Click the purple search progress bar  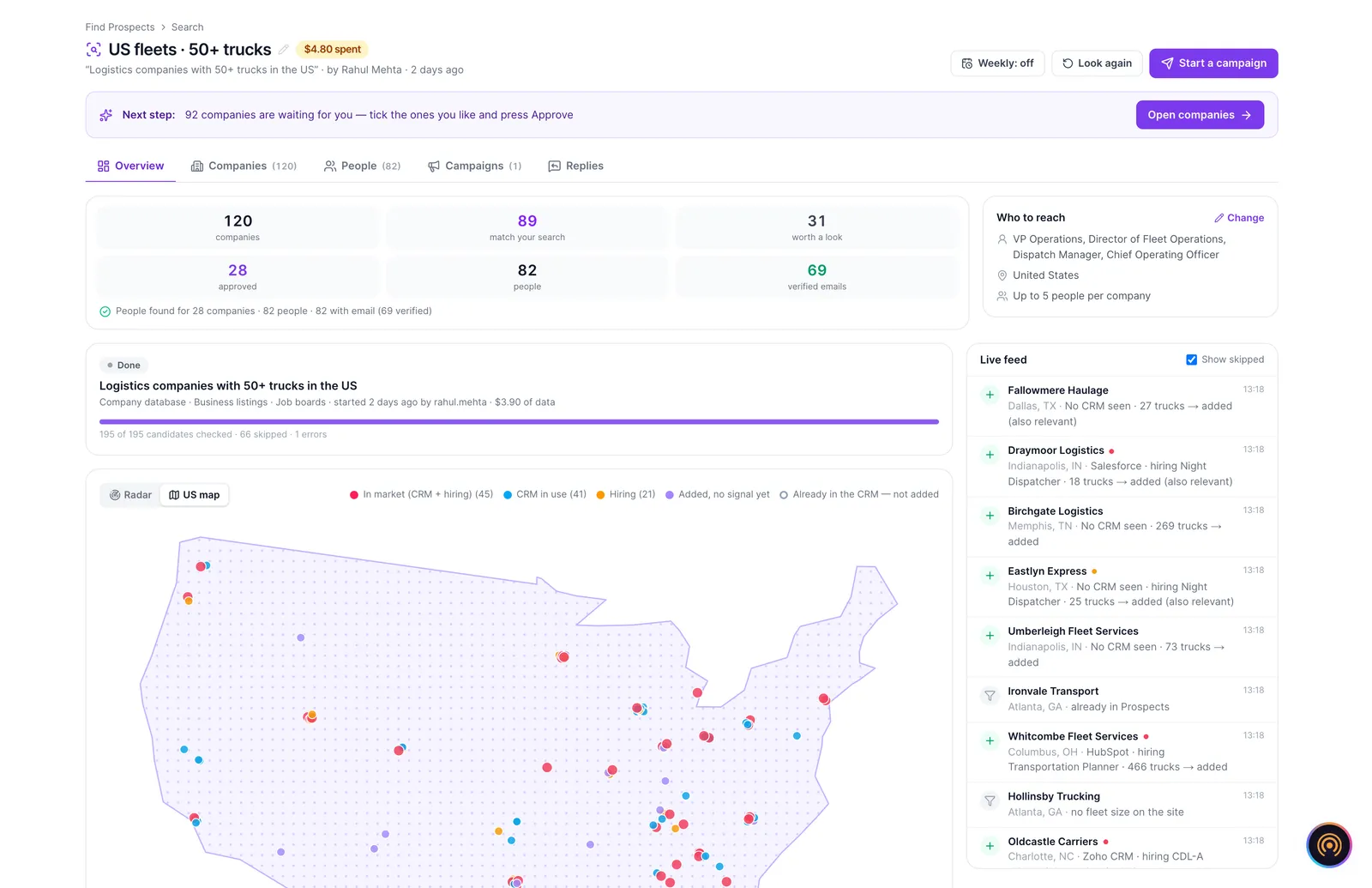pyautogui.click(x=519, y=421)
